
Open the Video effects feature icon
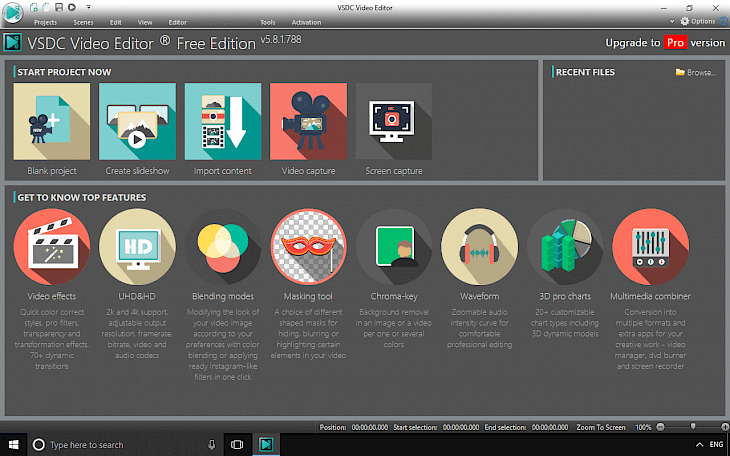click(52, 247)
